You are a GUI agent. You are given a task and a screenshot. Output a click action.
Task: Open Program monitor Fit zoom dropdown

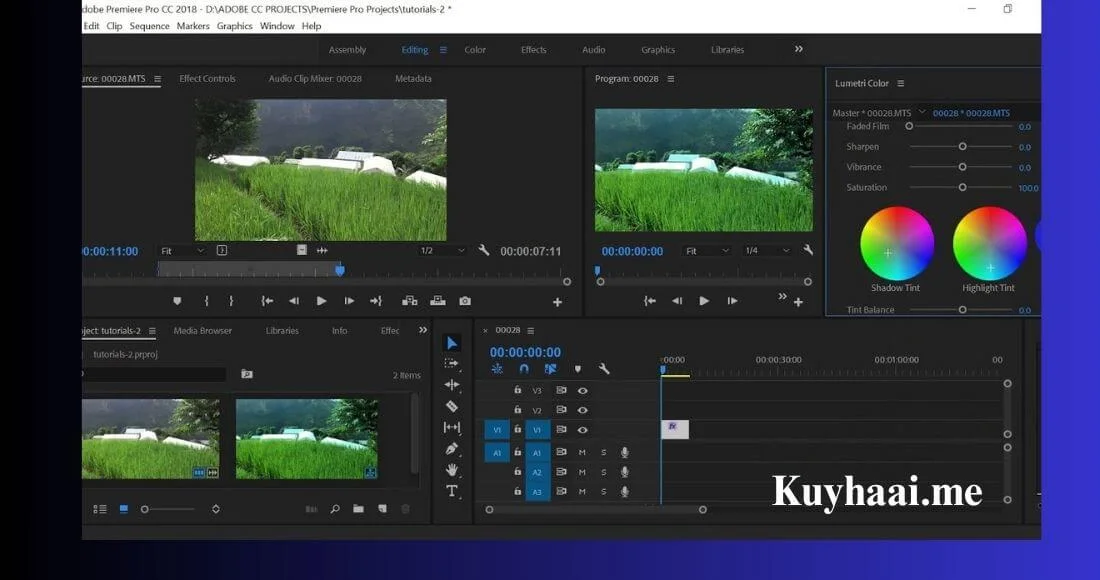[707, 250]
